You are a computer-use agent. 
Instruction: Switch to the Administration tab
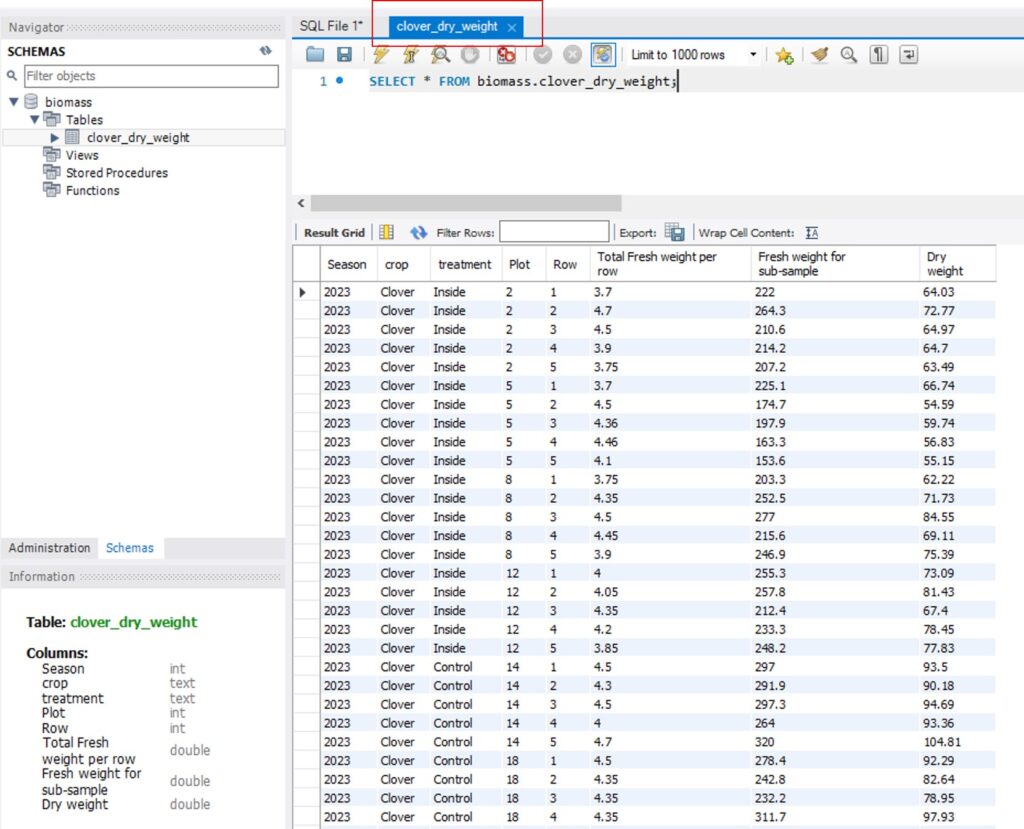pyautogui.click(x=49, y=548)
